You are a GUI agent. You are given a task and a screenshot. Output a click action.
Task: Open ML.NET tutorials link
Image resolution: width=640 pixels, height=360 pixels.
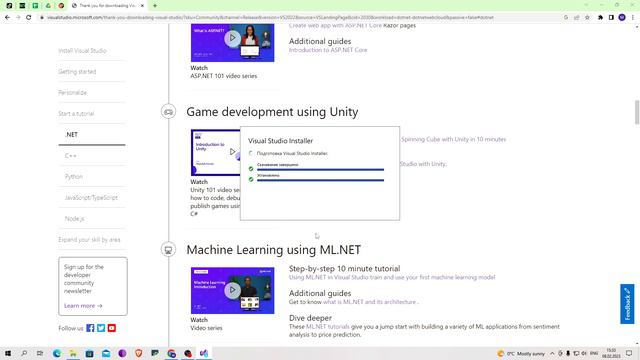328,327
